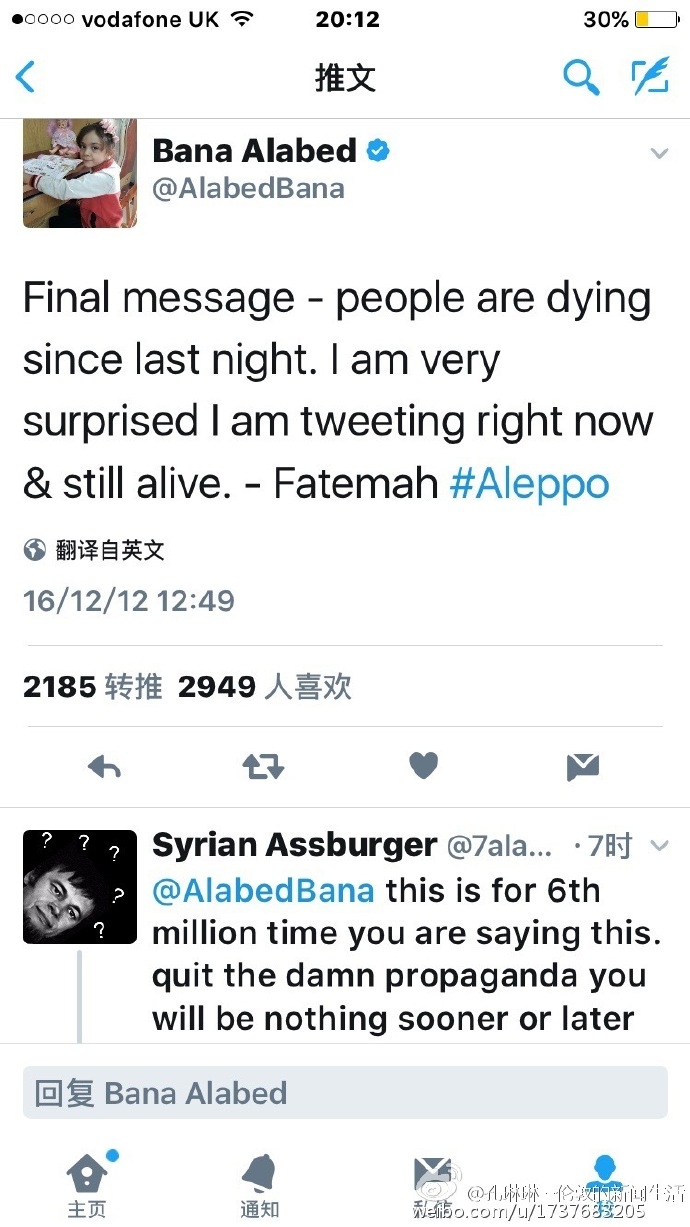Switch to the 主页 home tab
The height and width of the screenshot is (1227, 690).
click(87, 1185)
